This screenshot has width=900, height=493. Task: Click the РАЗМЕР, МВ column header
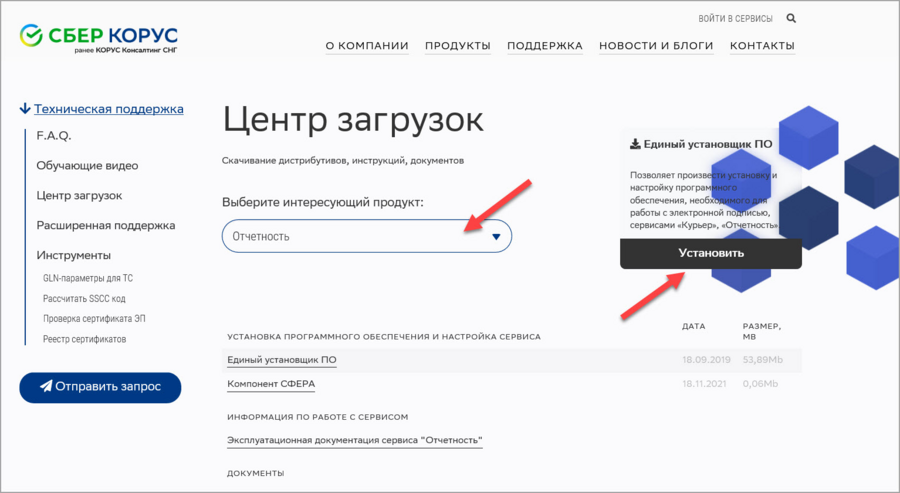[x=762, y=331]
